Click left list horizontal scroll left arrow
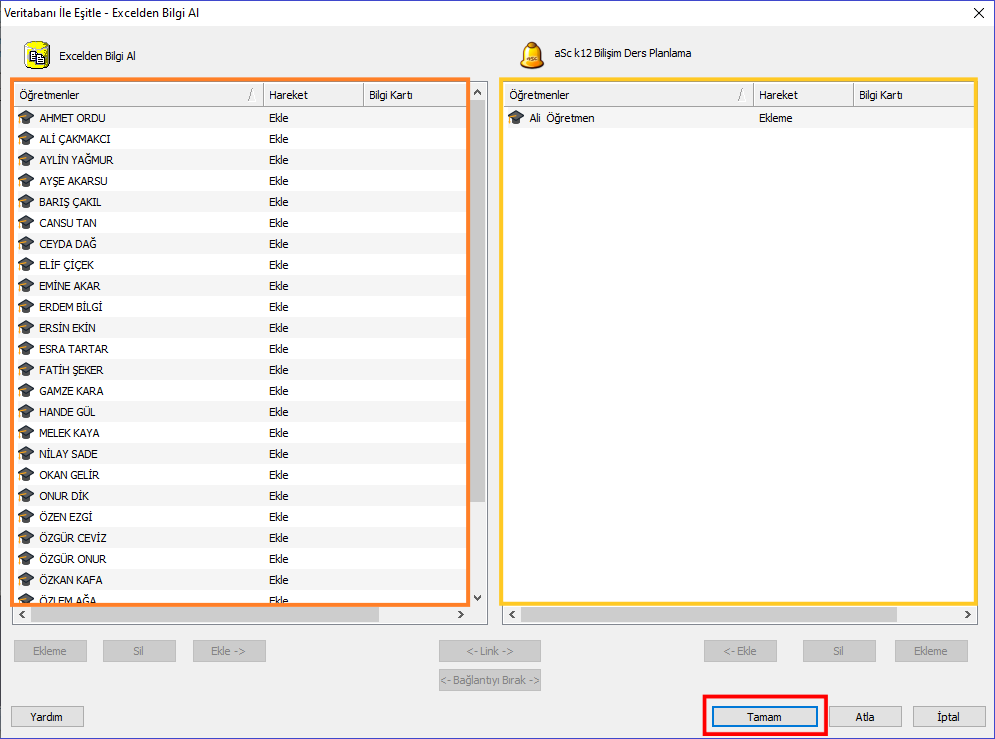 pos(22,614)
